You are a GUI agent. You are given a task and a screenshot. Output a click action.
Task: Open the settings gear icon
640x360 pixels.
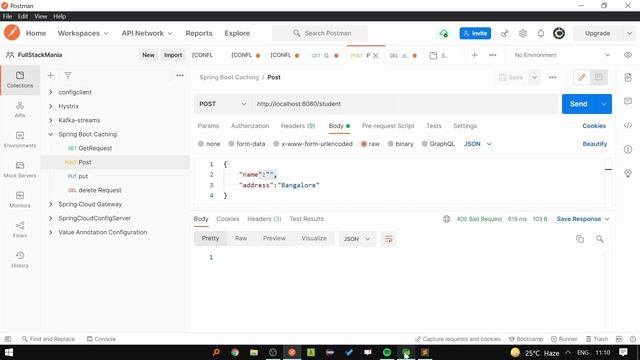coord(523,33)
